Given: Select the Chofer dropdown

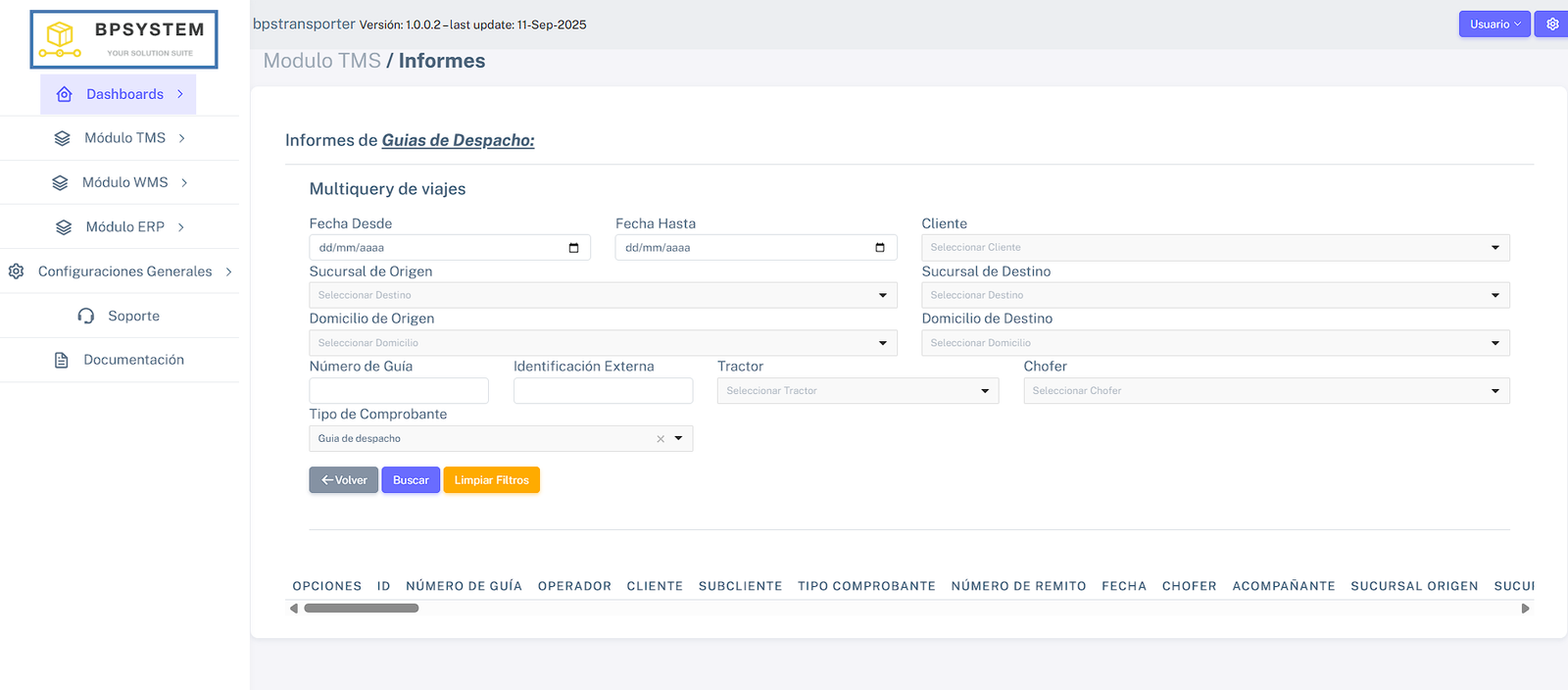Looking at the screenshot, I should click(x=1265, y=391).
